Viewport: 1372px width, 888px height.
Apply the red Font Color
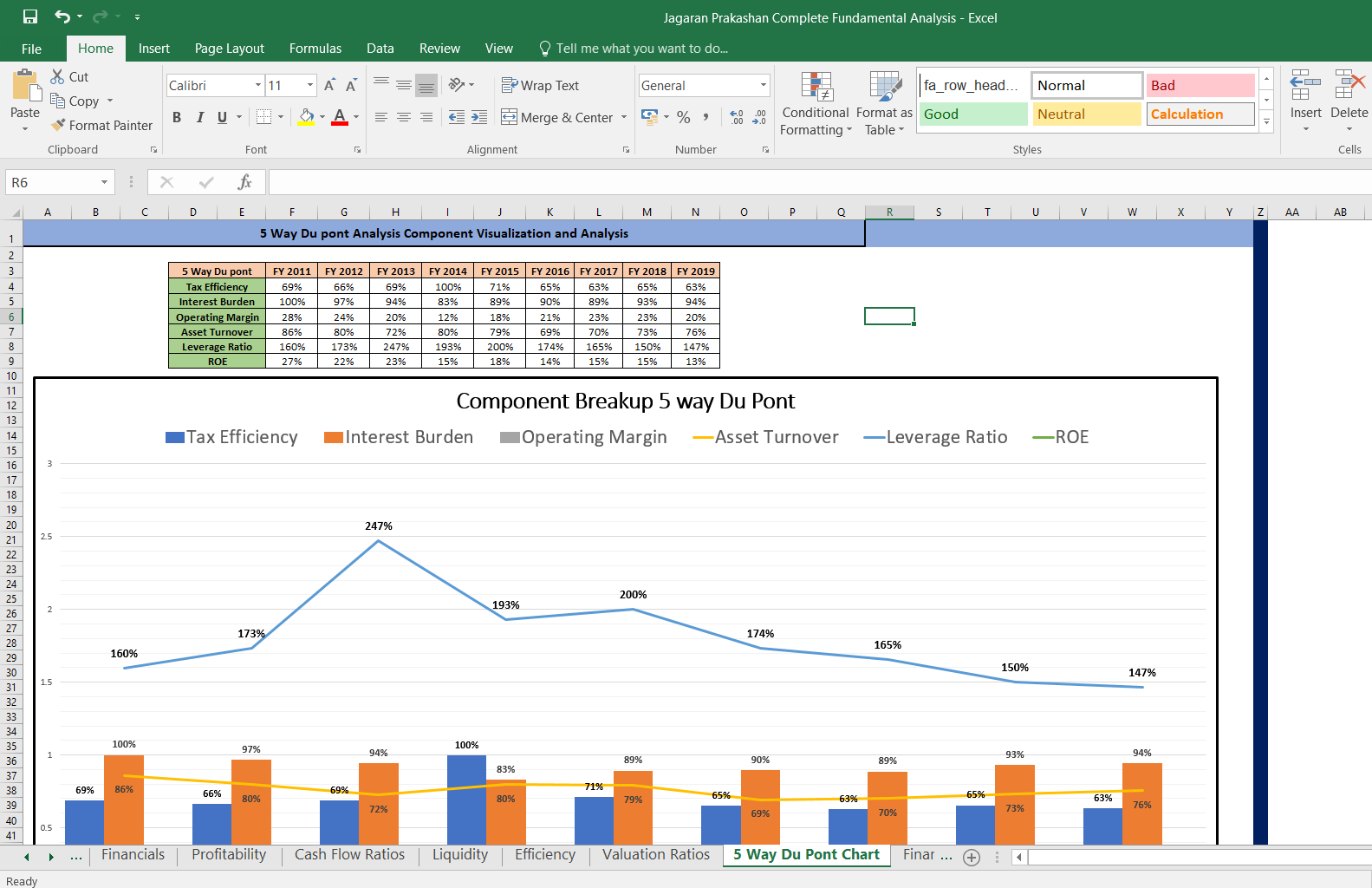(x=340, y=117)
